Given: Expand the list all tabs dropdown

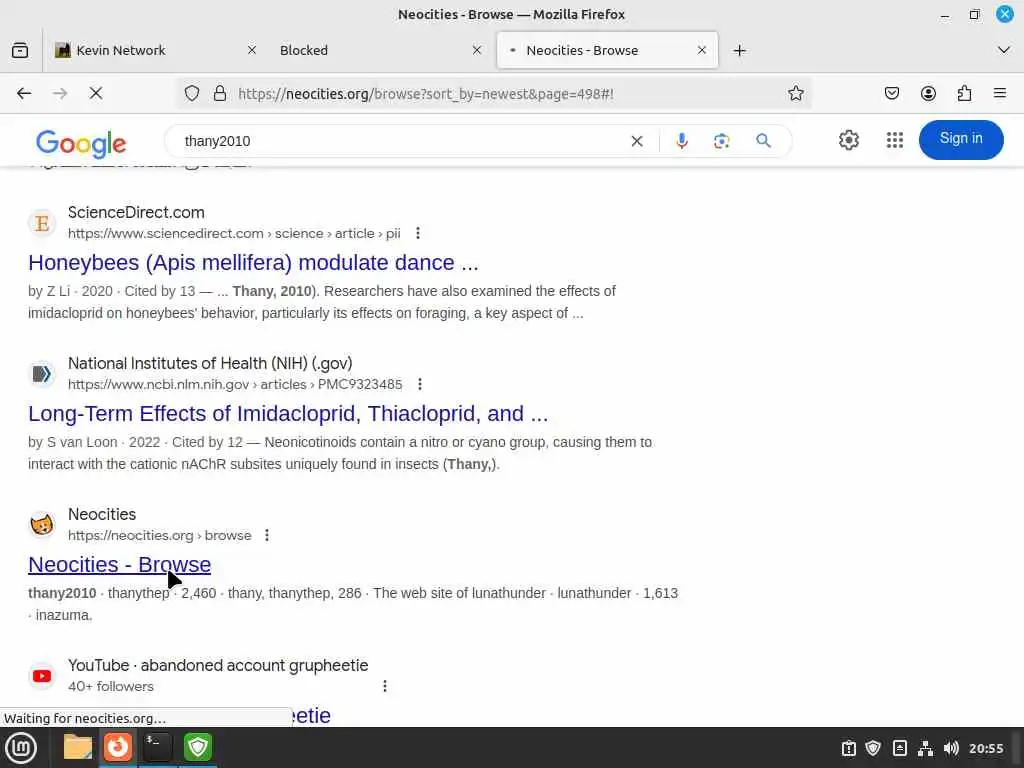Looking at the screenshot, I should (1004, 50).
